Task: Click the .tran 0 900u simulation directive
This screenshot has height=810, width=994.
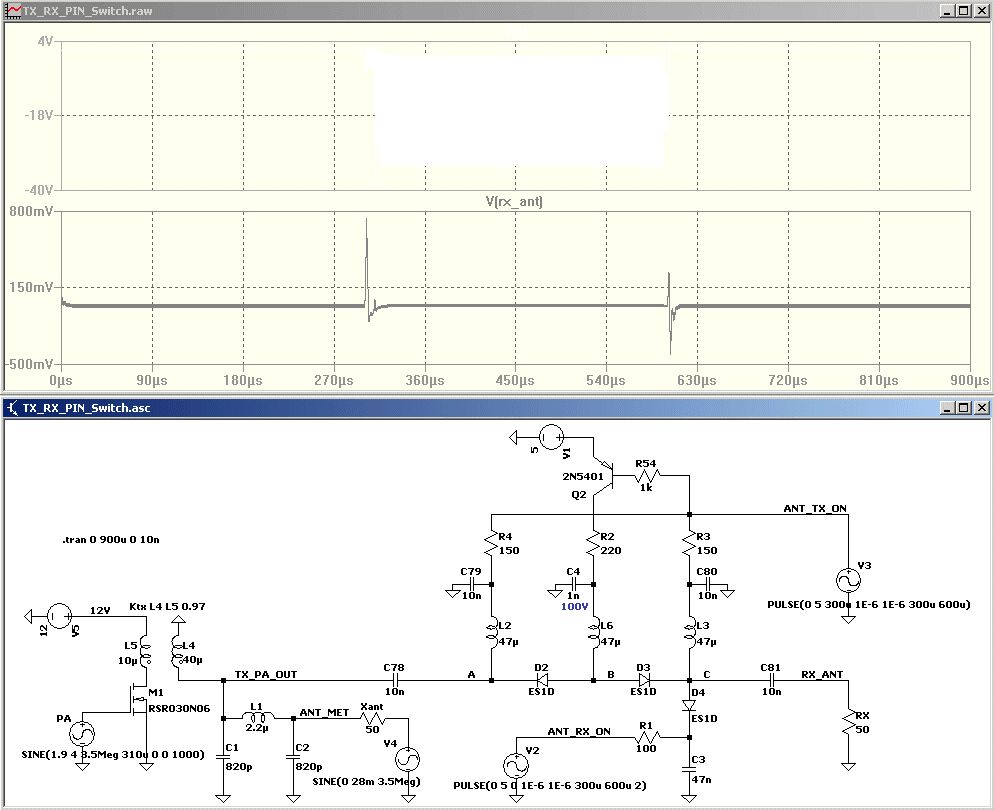Action: click(x=110, y=540)
